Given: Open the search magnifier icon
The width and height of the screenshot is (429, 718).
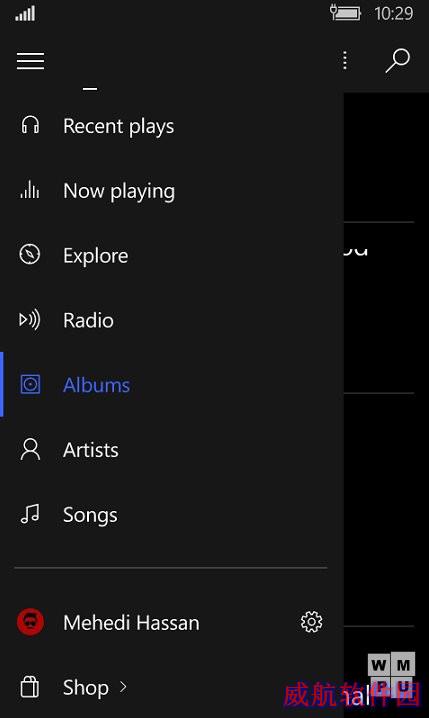Looking at the screenshot, I should (397, 60).
